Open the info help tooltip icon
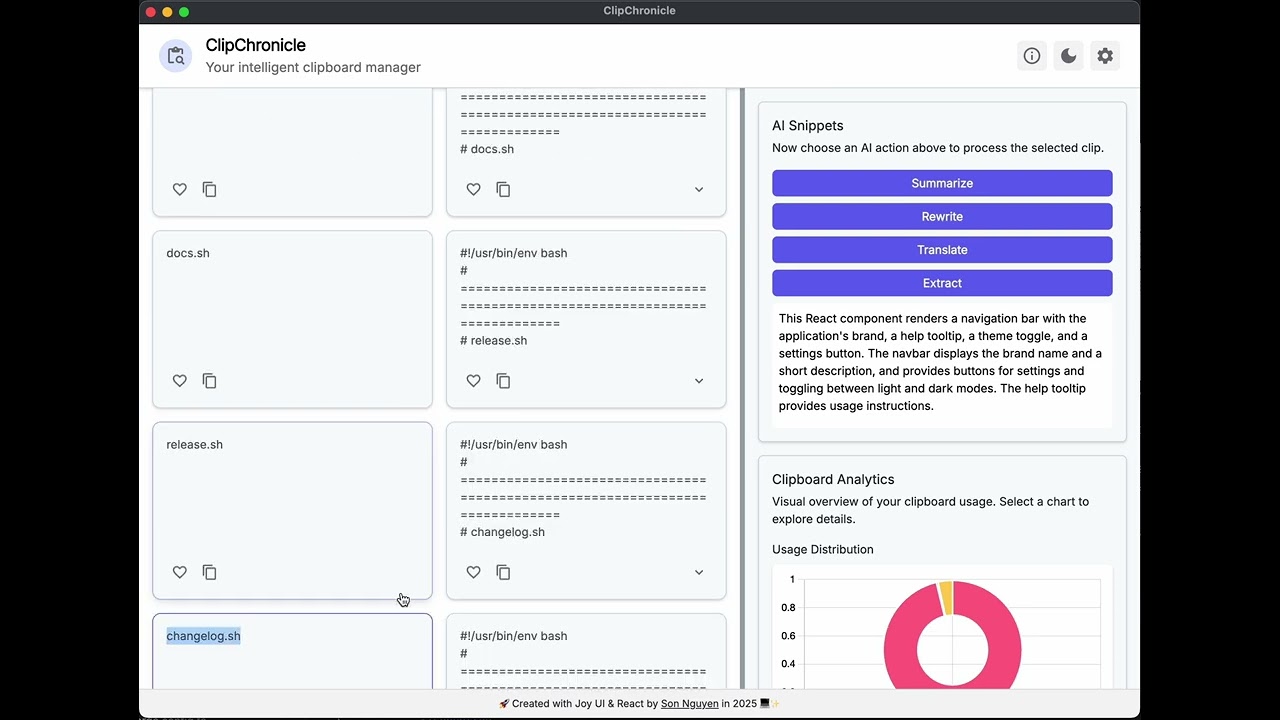 1032,56
